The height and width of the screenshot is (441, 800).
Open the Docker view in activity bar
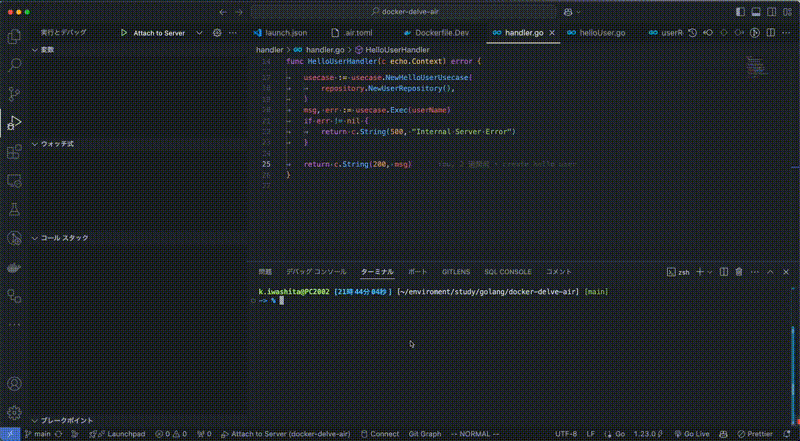tap(14, 268)
